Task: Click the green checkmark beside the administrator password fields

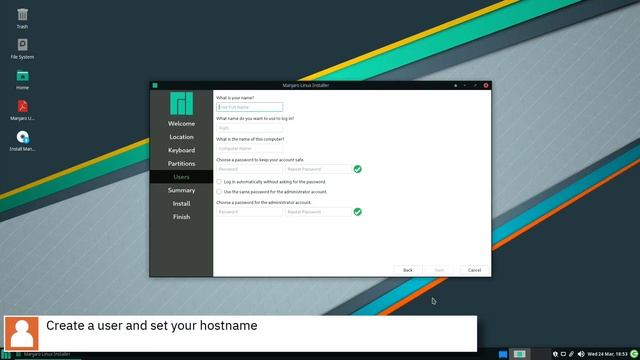Action: pos(358,212)
